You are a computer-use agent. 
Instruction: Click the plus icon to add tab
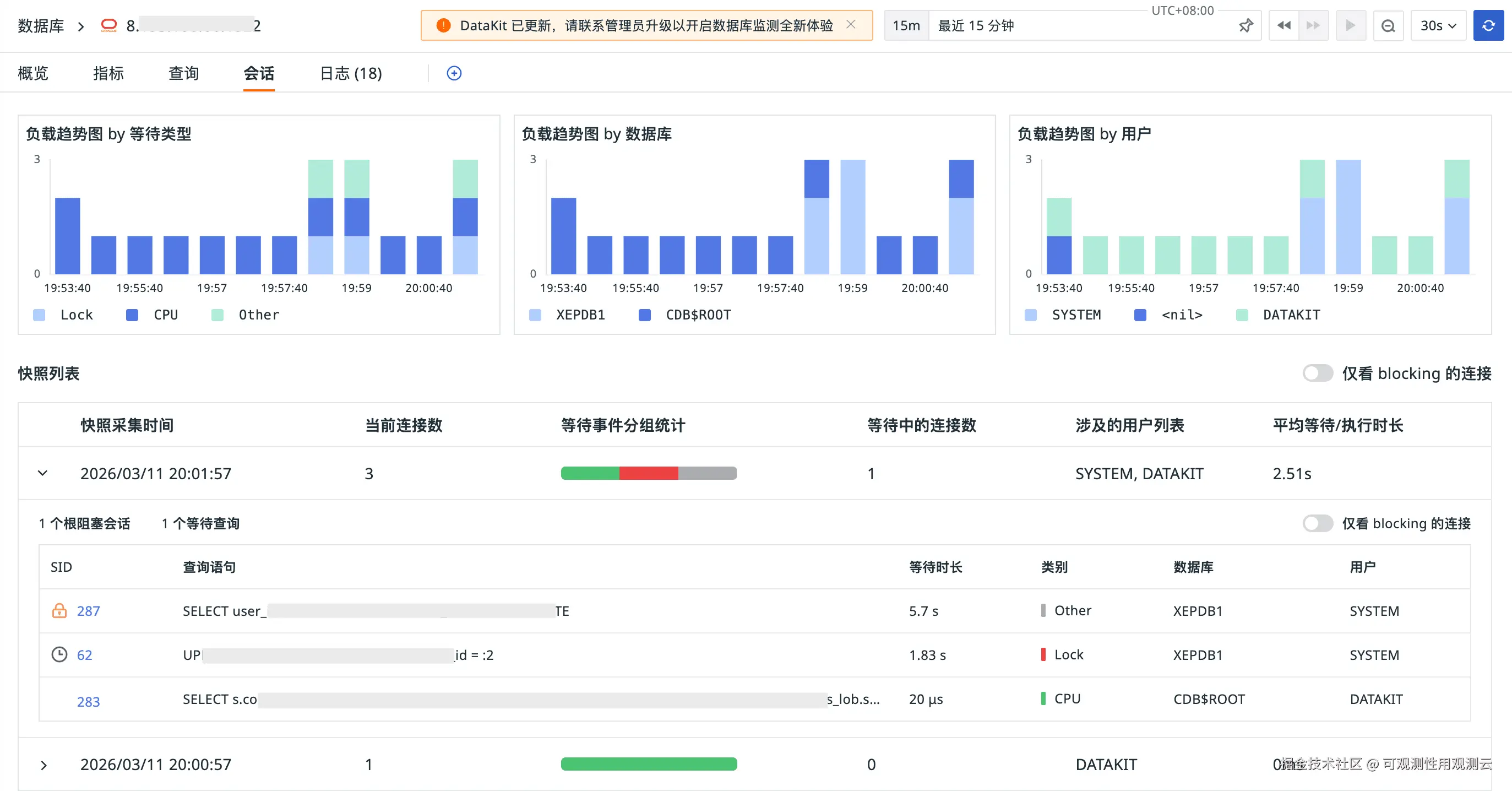pyautogui.click(x=454, y=73)
